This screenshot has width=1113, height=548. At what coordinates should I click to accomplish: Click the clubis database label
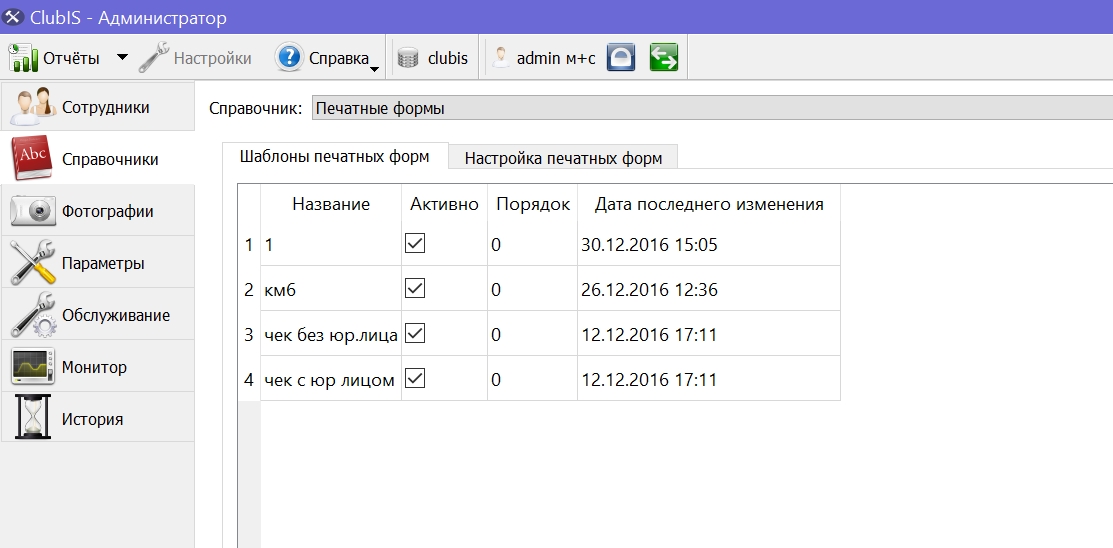pos(448,58)
